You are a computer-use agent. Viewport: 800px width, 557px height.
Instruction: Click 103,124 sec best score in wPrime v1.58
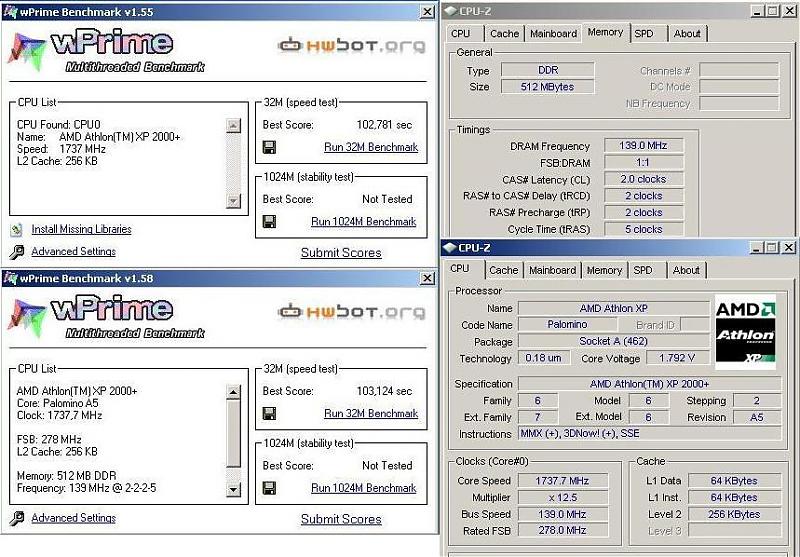[384, 391]
